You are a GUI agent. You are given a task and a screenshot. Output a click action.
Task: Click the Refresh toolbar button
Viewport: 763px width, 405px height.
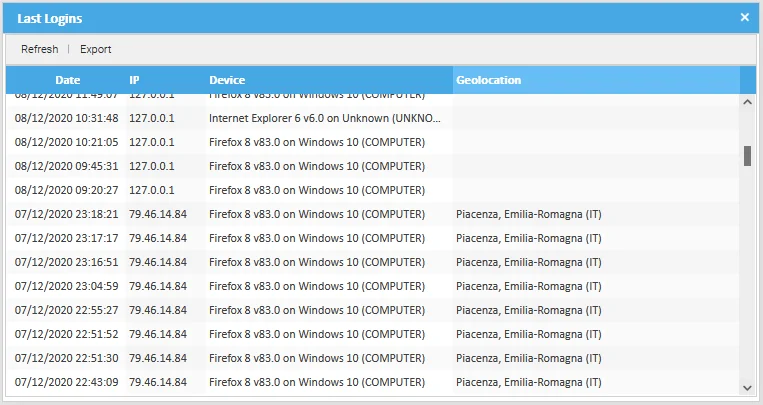(40, 49)
